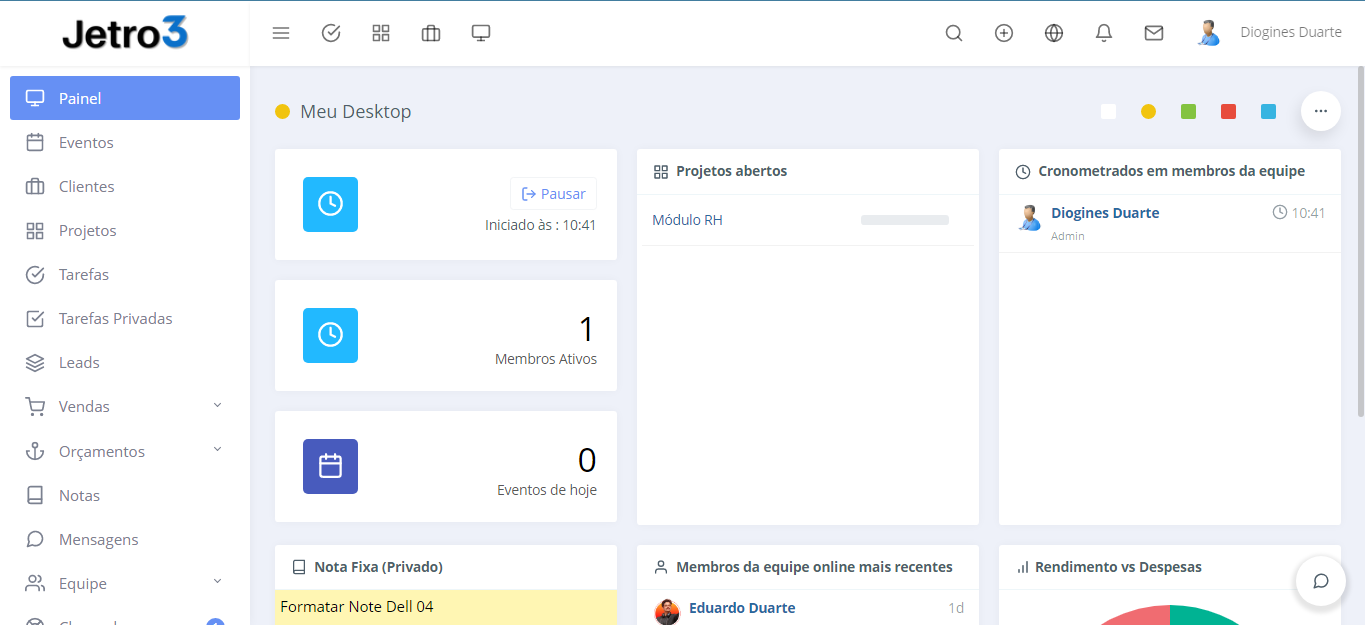Go to Eventos in the sidebar
Viewport: 1365px width, 625px height.
click(x=86, y=143)
